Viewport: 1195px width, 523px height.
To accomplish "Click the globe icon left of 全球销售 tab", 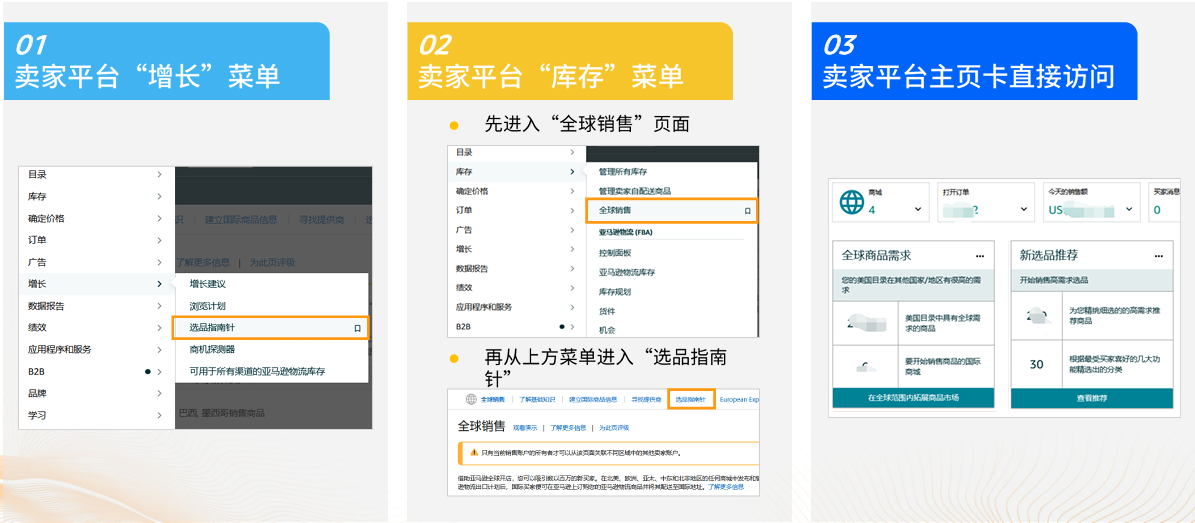I will click(471, 399).
